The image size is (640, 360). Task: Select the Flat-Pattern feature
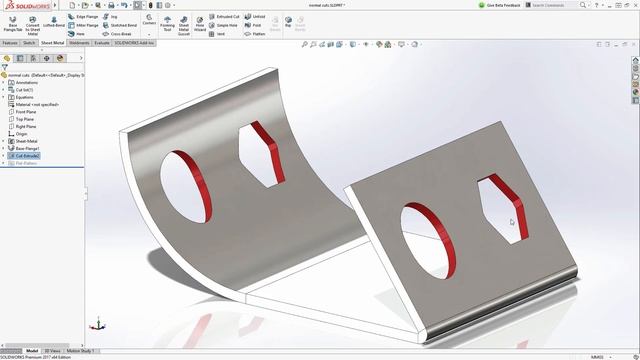(22, 163)
